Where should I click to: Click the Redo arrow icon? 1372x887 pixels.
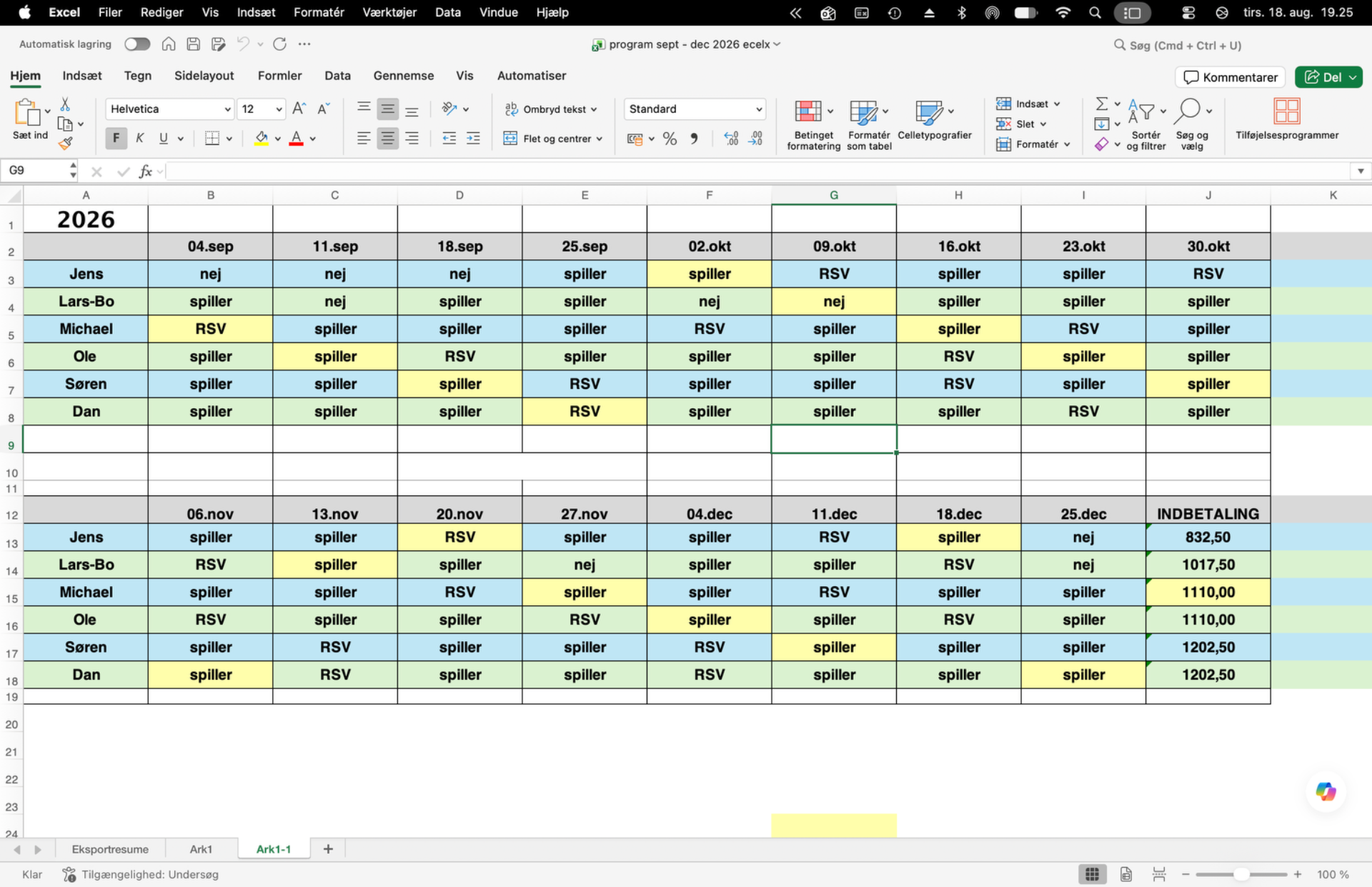point(279,44)
